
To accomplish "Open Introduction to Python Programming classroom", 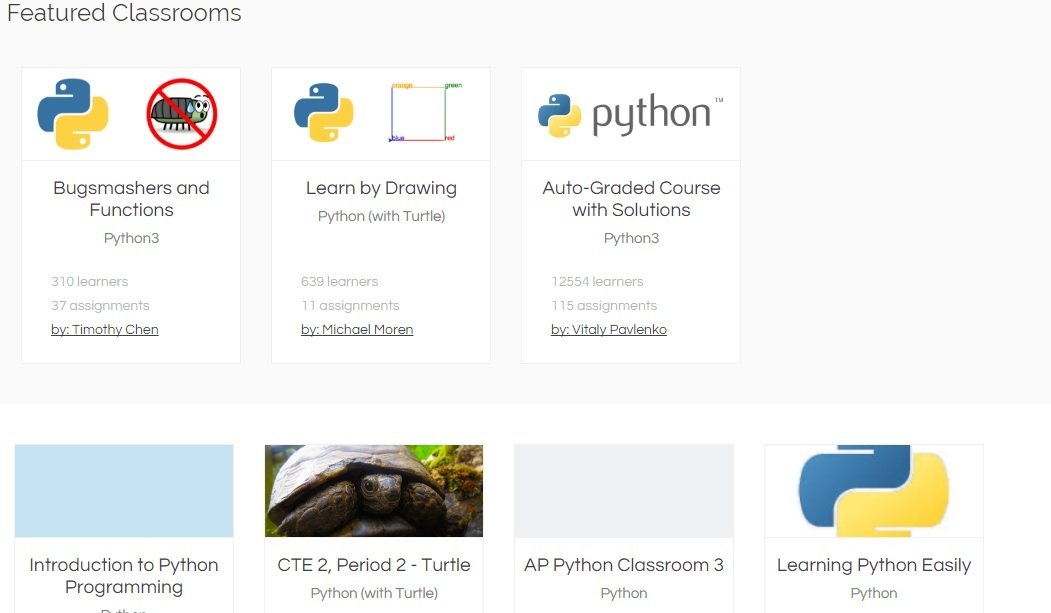I will pos(124,576).
